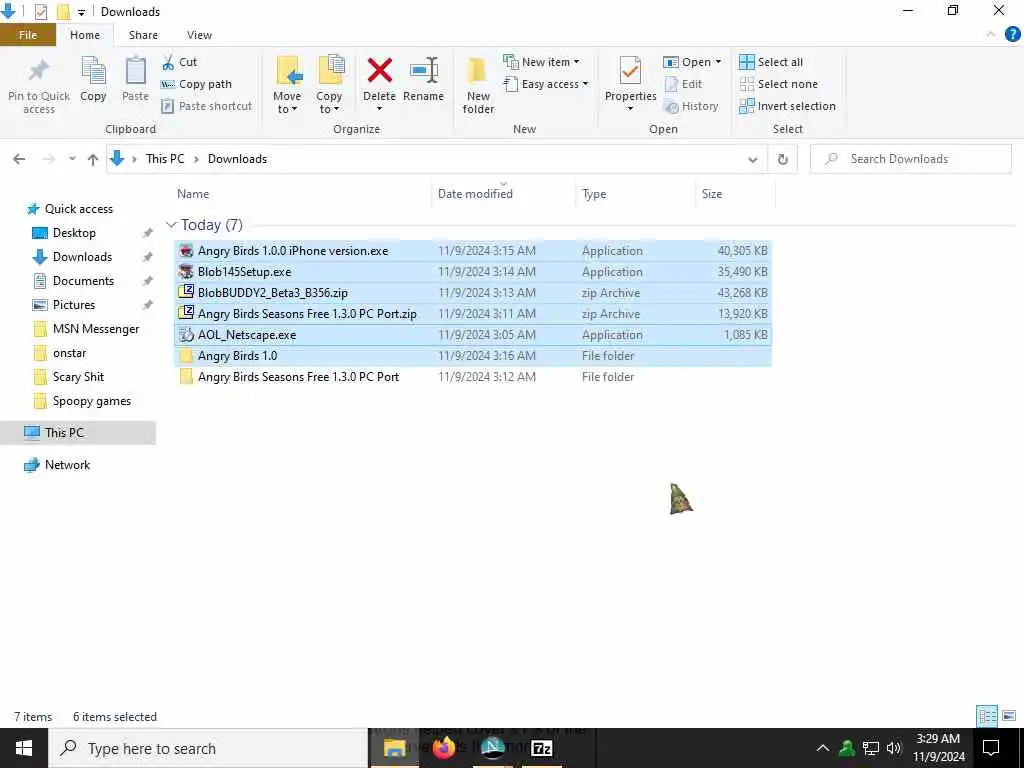Go up one folder level
Viewport: 1024px width, 768px height.
click(93, 159)
